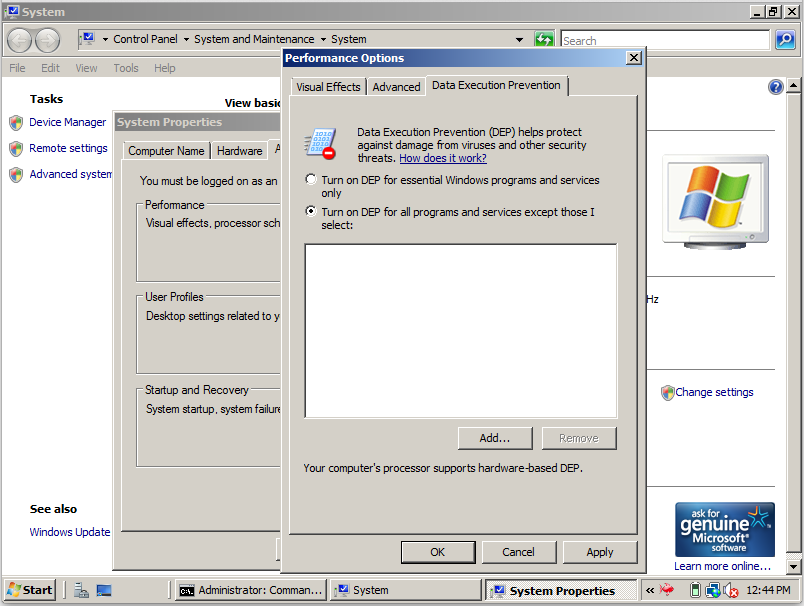Open the Device Manager link
The image size is (804, 606).
[x=67, y=123]
